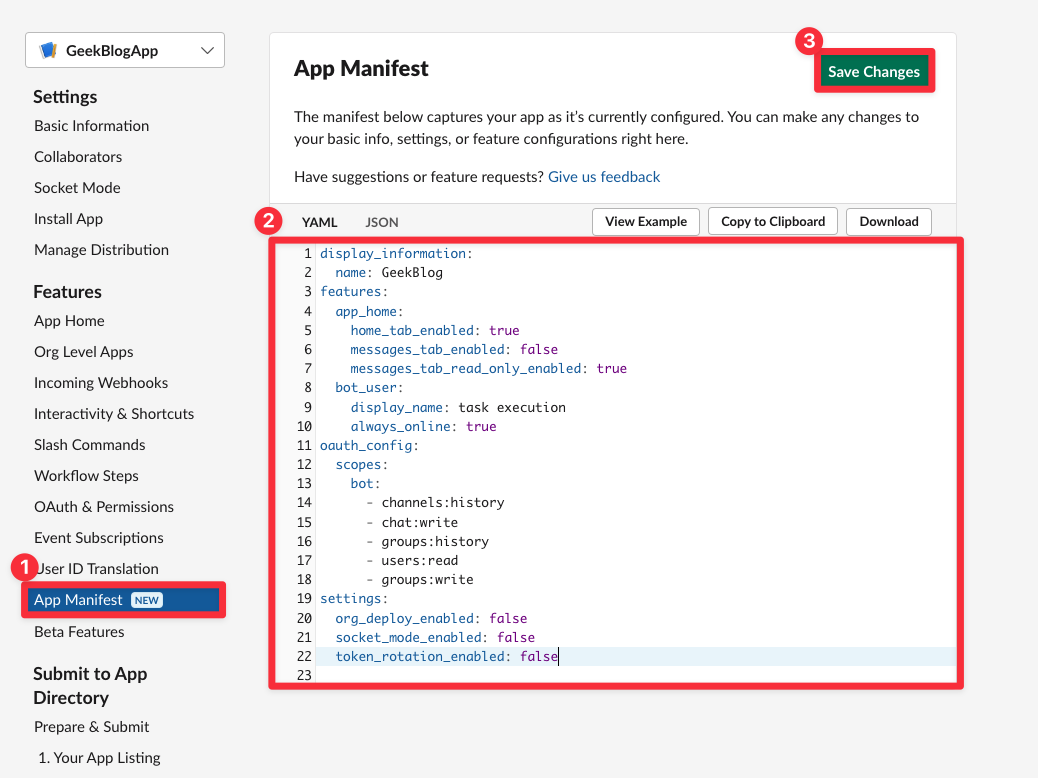Navigate to App Home feature
This screenshot has height=778, width=1038.
coord(70,321)
